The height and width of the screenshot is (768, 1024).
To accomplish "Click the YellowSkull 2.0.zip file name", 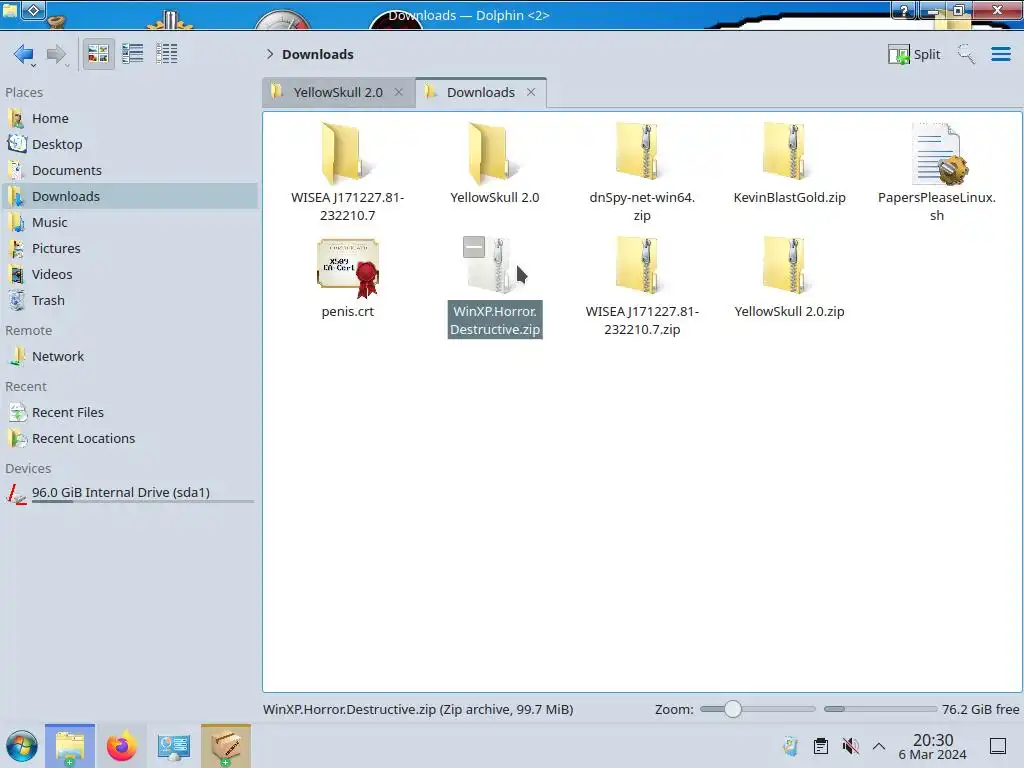I will click(789, 312).
